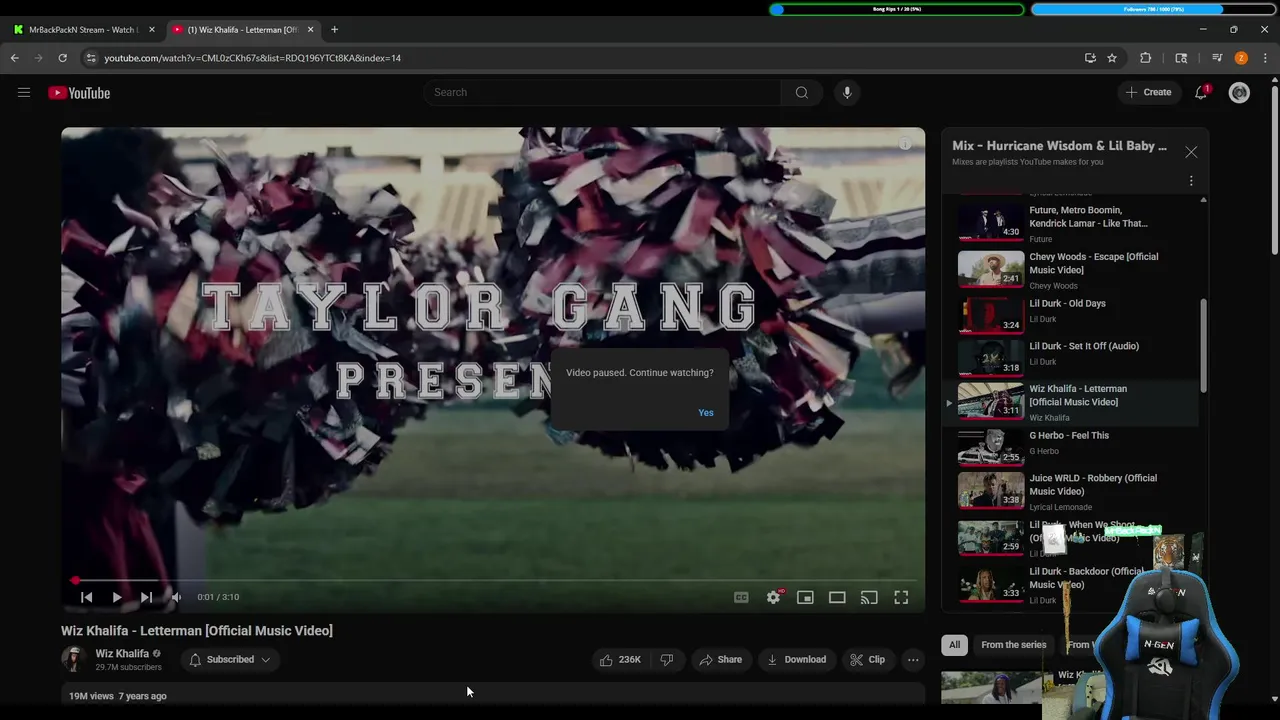Skip to the next video
Viewport: 1280px width, 720px height.
(147, 597)
